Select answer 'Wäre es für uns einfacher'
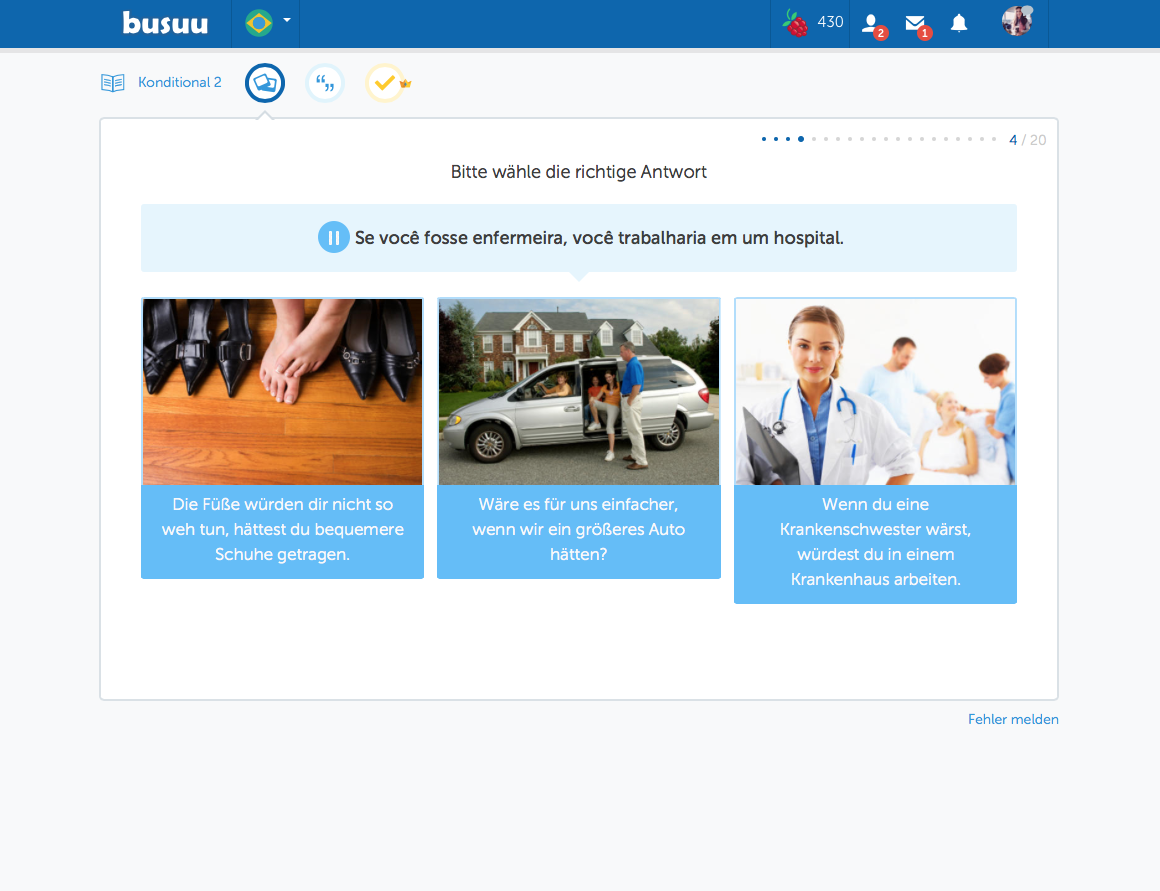Image resolution: width=1160 pixels, height=891 pixels. [x=579, y=529]
